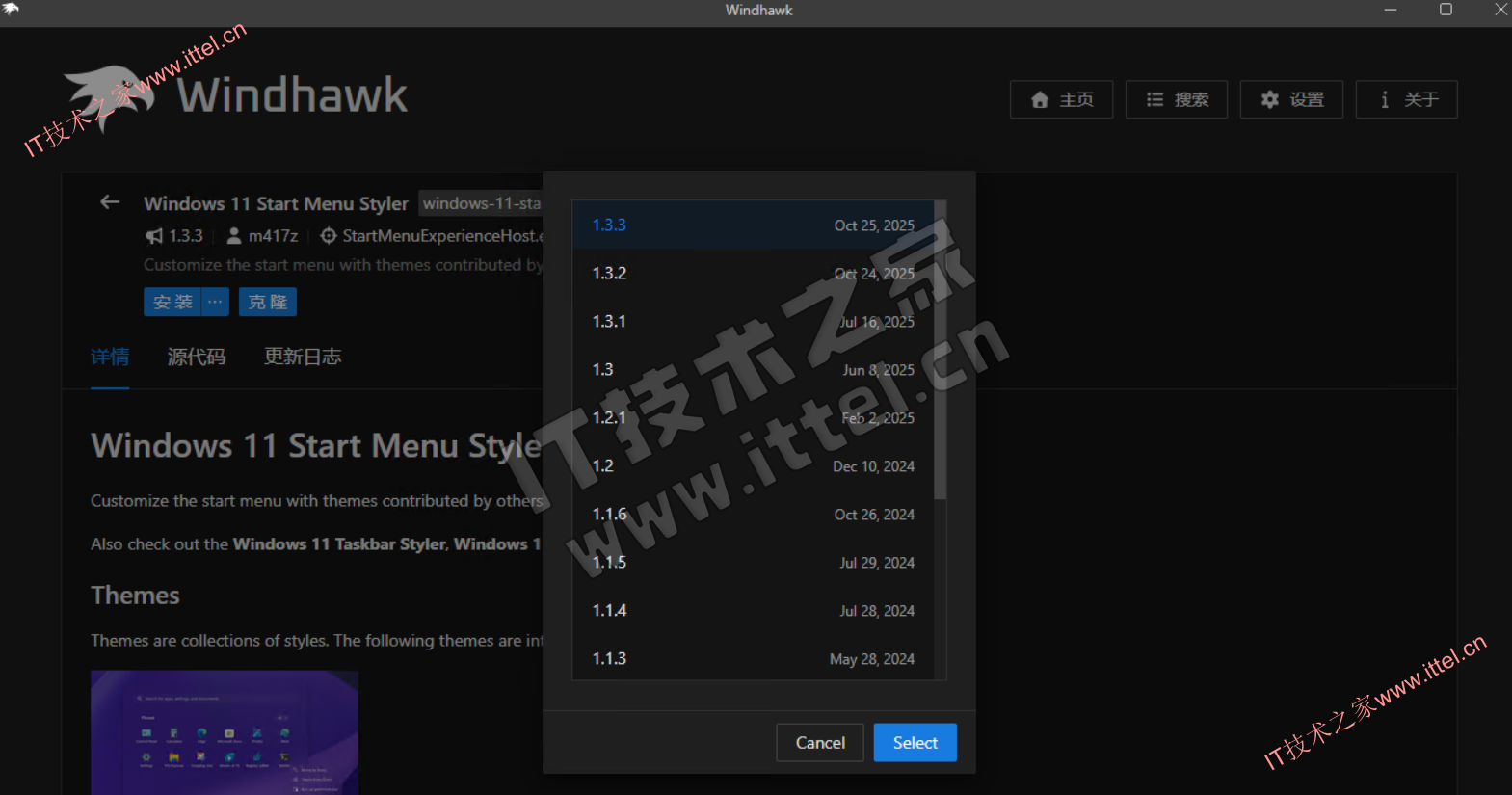Select version 1.3.2 in the list
The height and width of the screenshot is (795, 1512).
coord(753,273)
